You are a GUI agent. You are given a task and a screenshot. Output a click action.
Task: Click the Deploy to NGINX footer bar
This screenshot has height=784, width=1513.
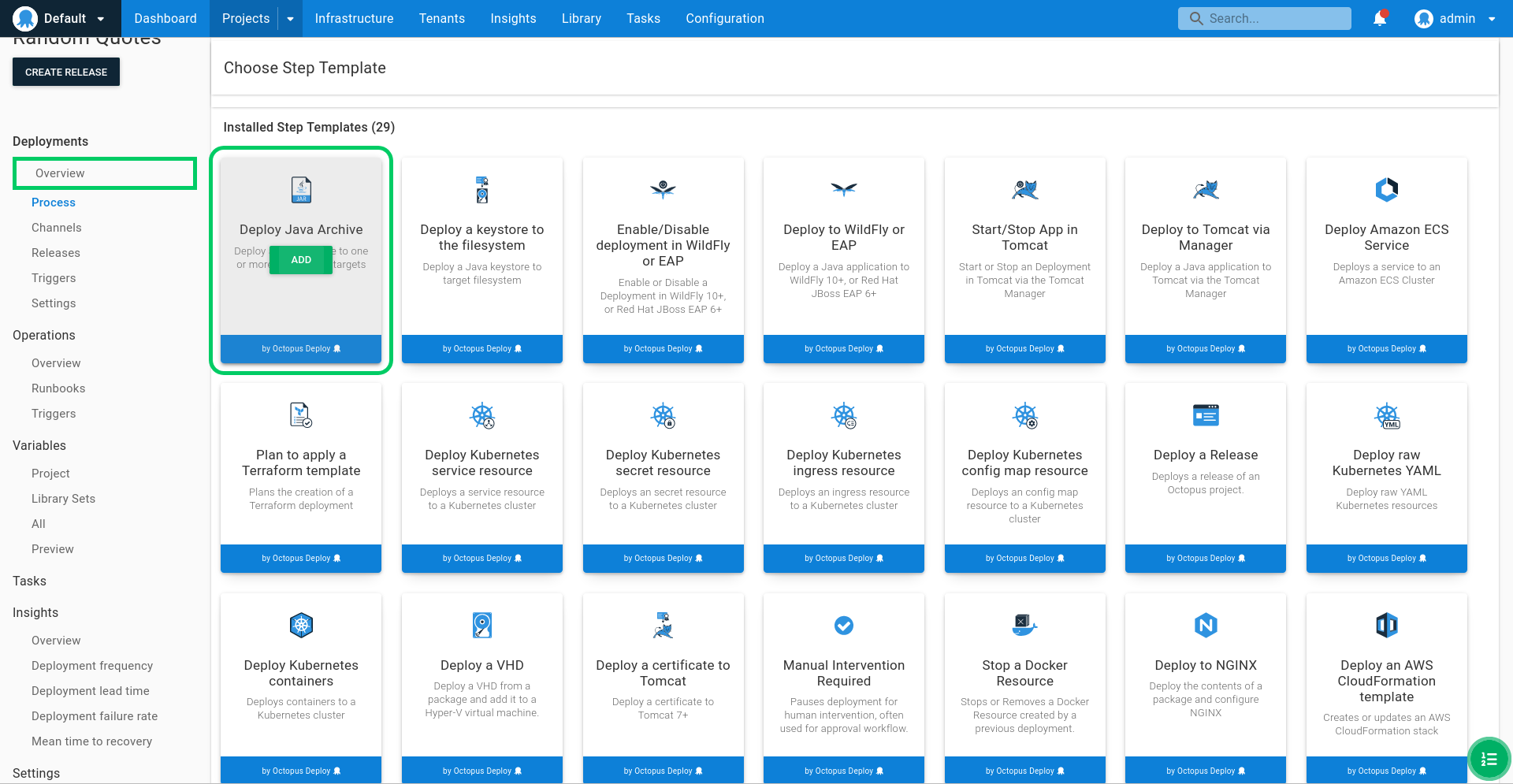pos(1206,771)
